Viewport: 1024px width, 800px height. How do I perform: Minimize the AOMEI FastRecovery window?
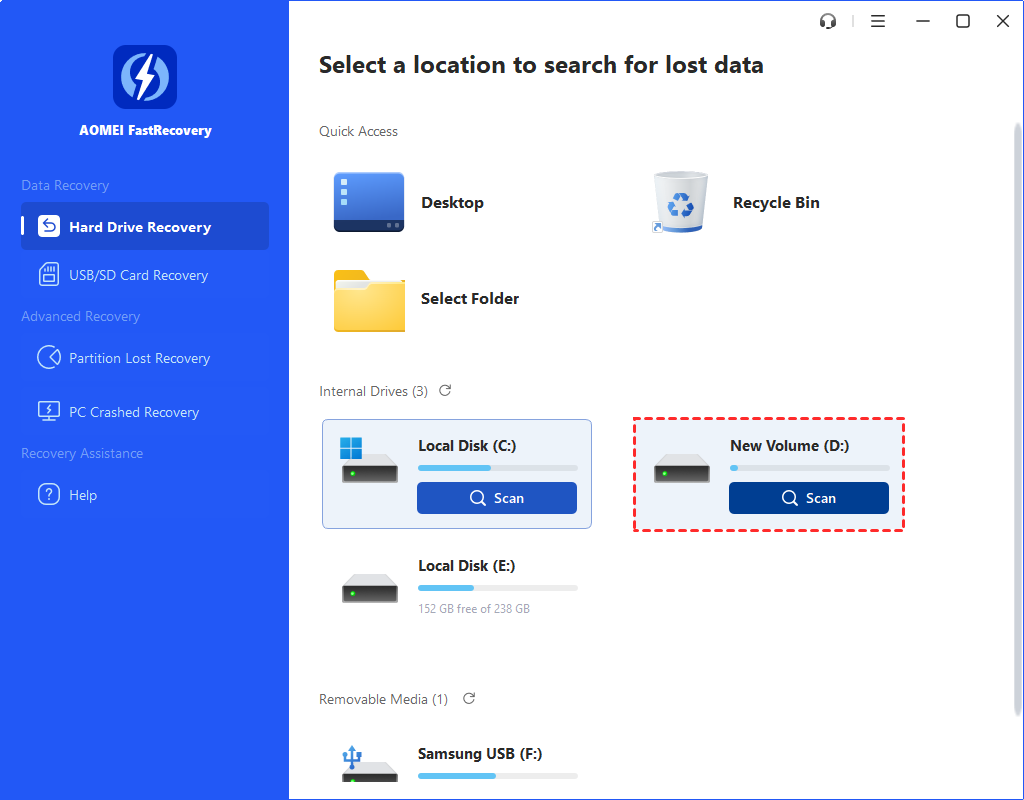point(923,22)
